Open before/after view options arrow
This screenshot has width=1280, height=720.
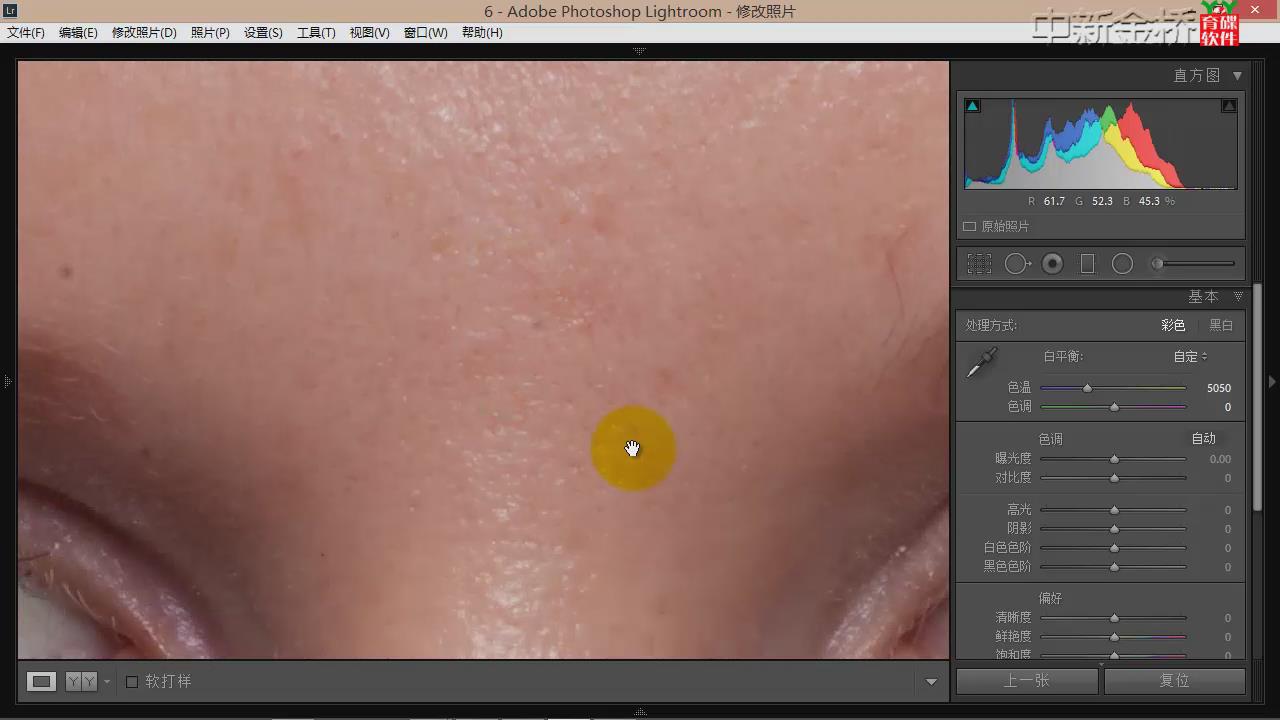click(107, 682)
